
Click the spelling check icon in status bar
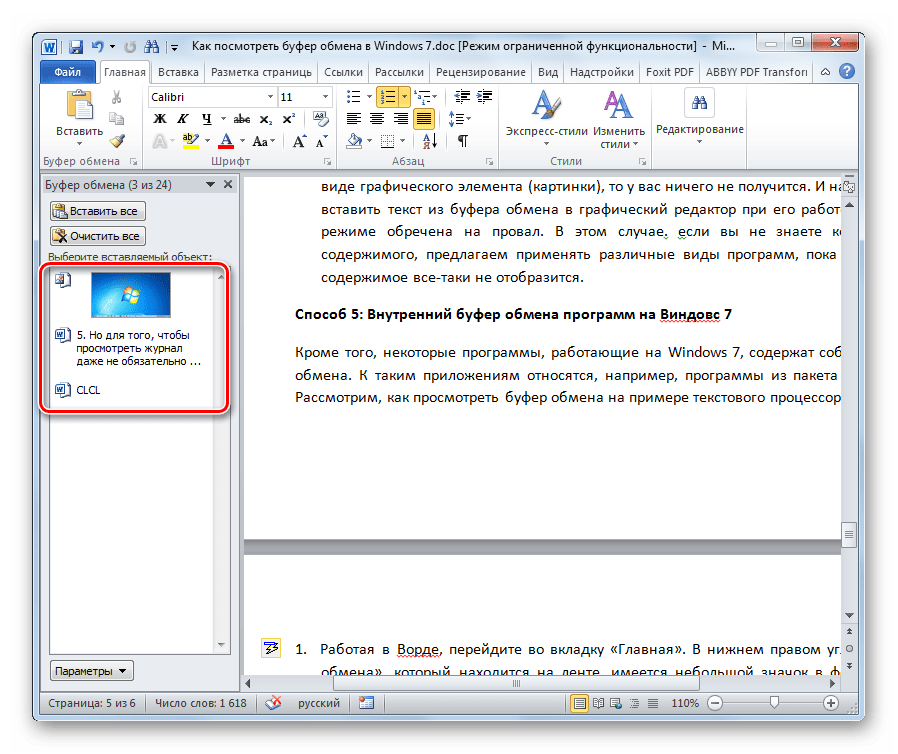tap(273, 702)
